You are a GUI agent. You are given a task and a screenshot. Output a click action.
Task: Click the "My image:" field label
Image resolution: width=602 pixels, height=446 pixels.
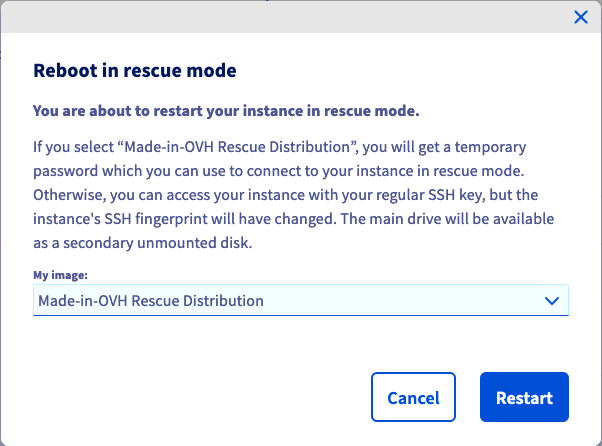point(62,275)
